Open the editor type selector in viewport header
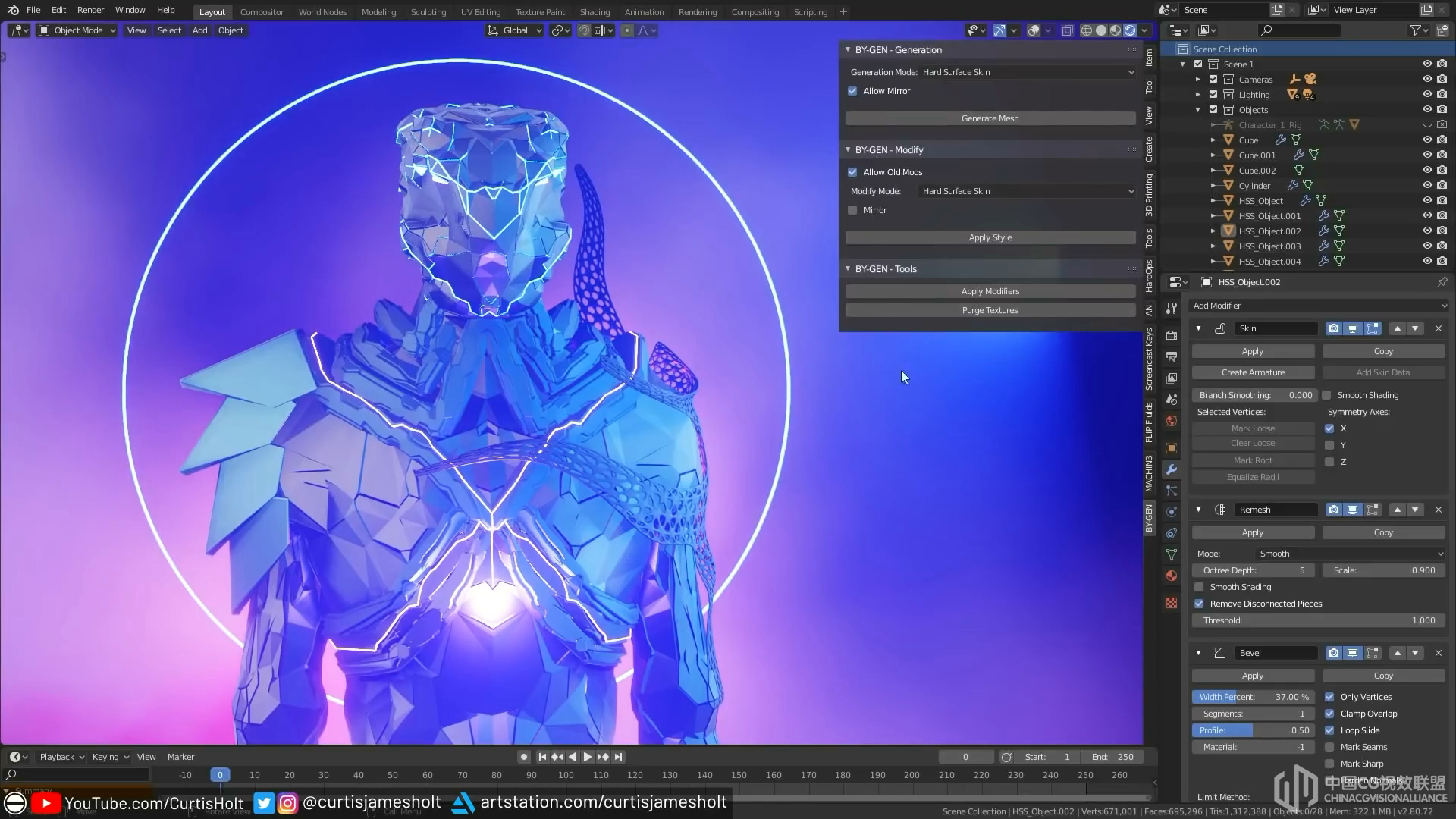1456x819 pixels. tap(19, 30)
